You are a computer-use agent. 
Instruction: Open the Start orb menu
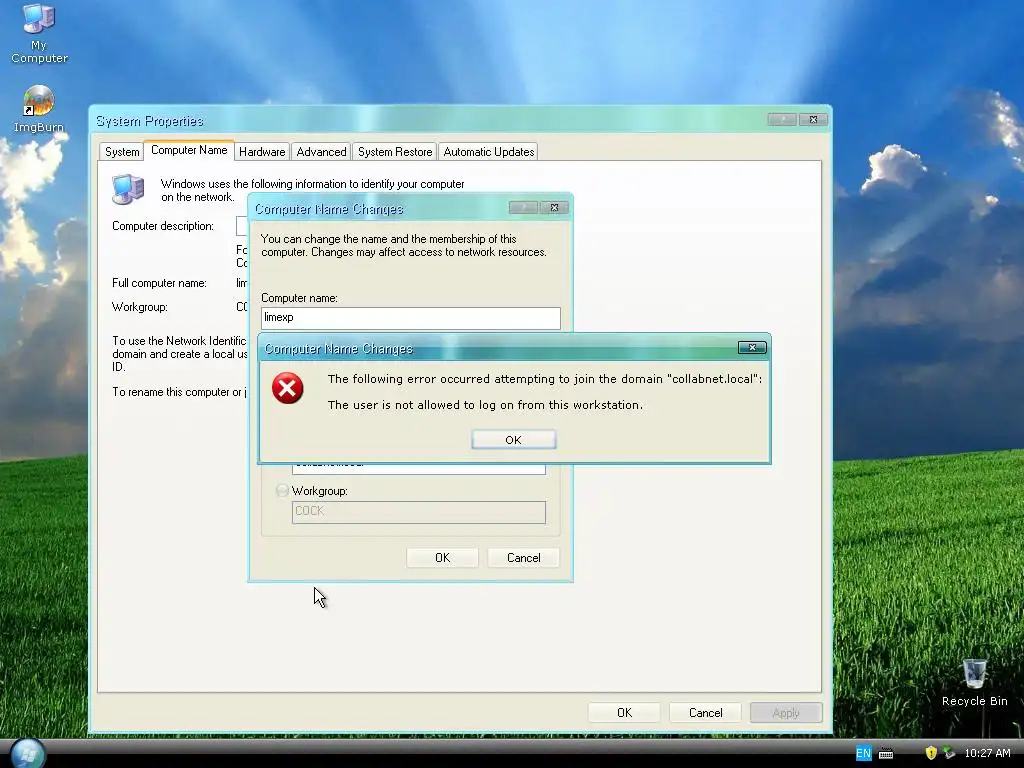(28, 754)
